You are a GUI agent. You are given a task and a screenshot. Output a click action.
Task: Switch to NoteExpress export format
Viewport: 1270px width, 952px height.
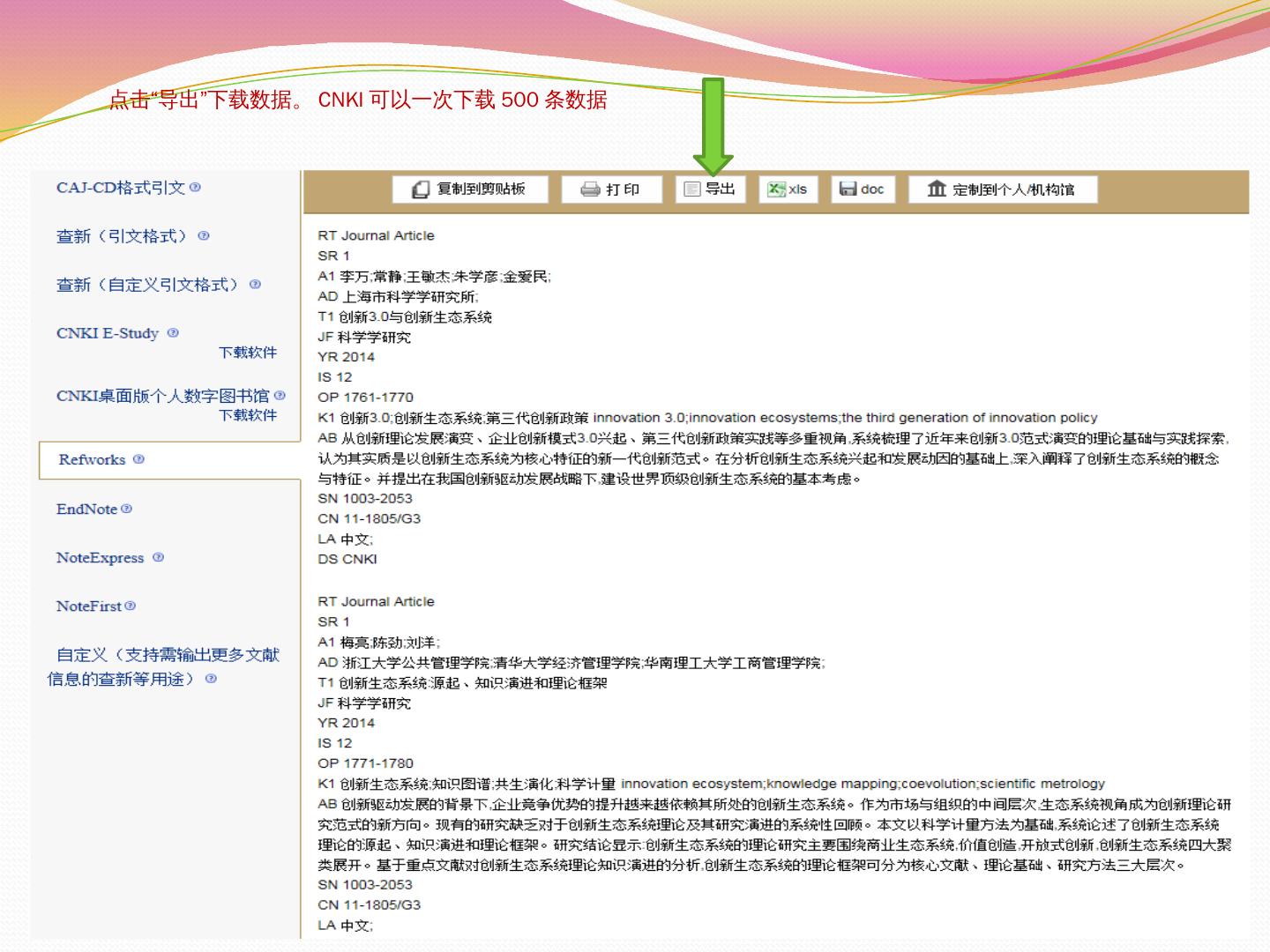tap(100, 558)
